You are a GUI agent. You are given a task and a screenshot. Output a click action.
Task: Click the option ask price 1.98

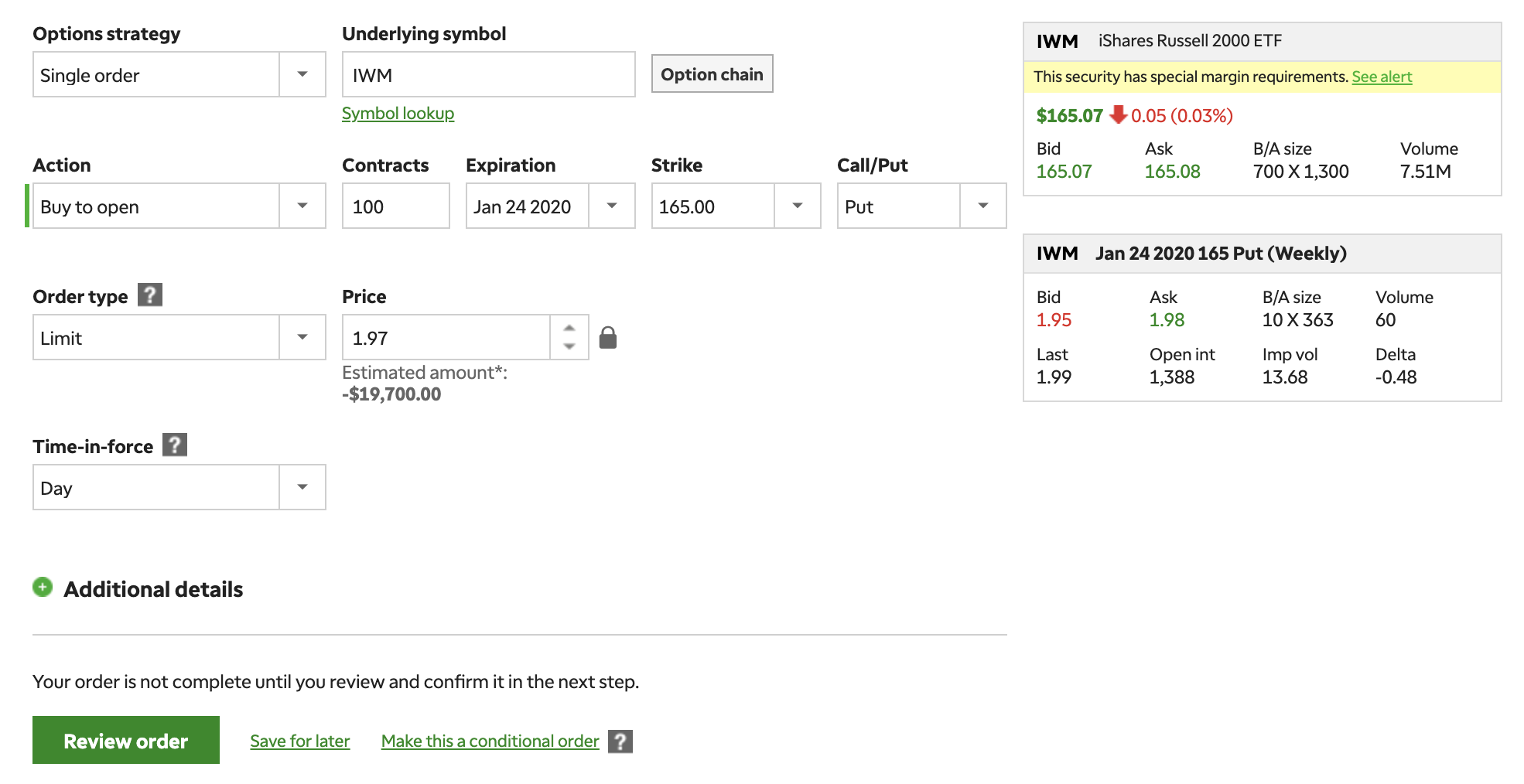pos(1167,320)
